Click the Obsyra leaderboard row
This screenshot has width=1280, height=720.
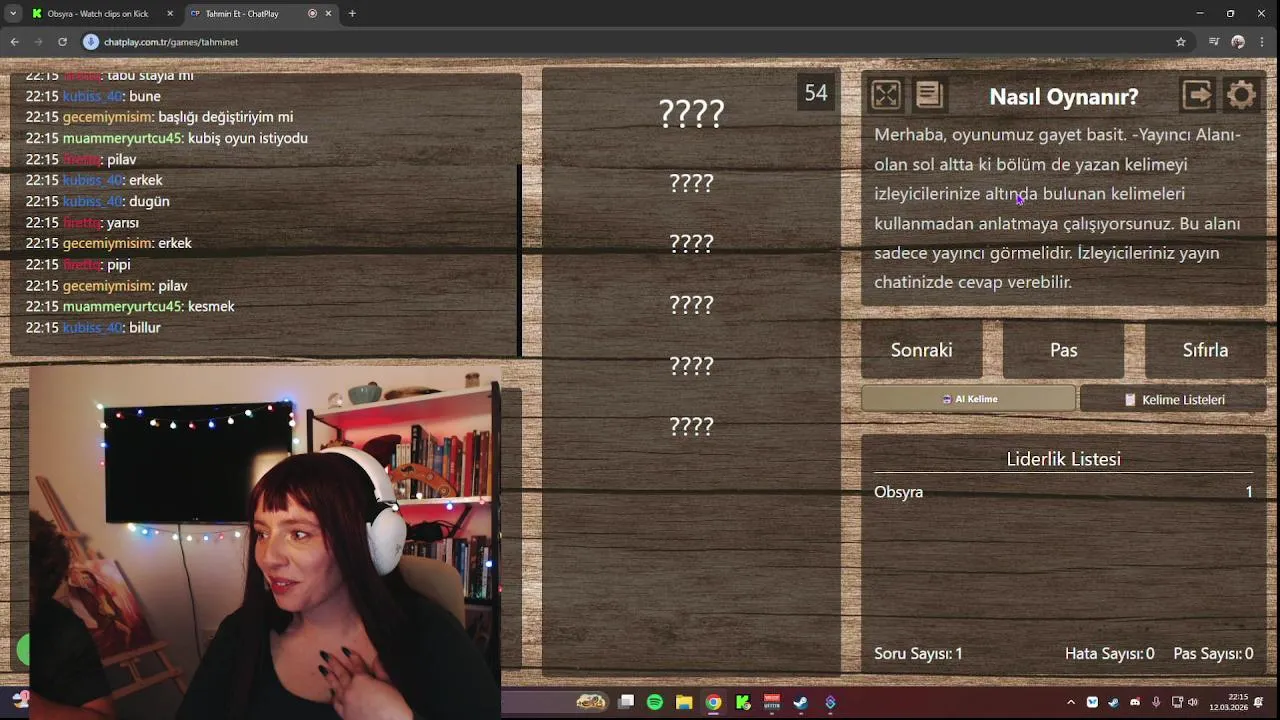(x=1063, y=492)
